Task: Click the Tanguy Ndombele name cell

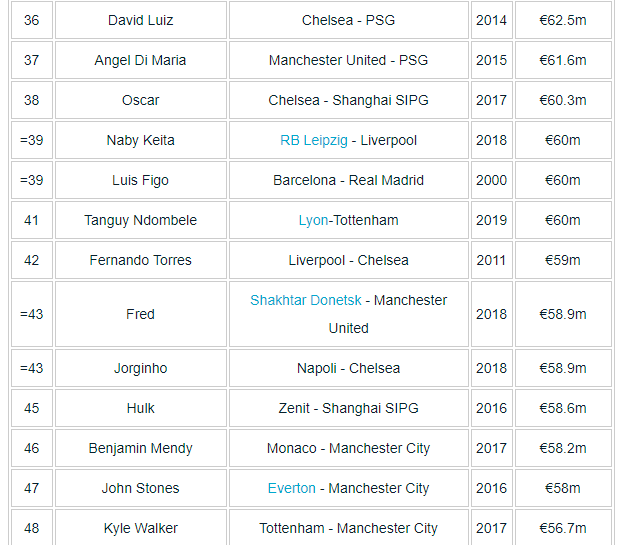Action: pyautogui.click(x=140, y=220)
